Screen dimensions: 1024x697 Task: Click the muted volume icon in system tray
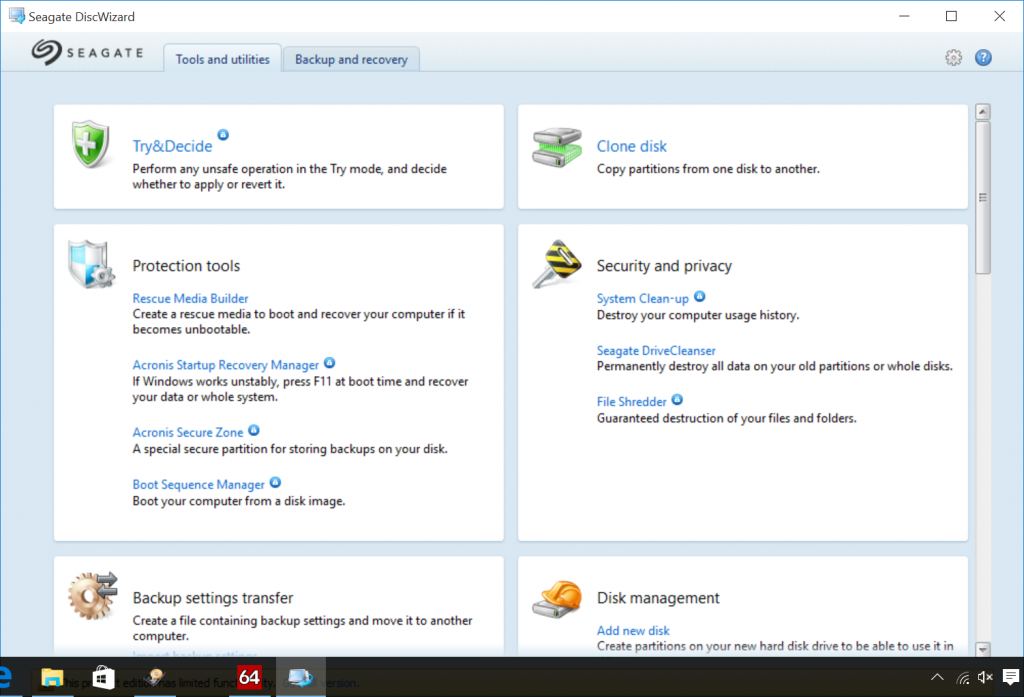click(985, 677)
